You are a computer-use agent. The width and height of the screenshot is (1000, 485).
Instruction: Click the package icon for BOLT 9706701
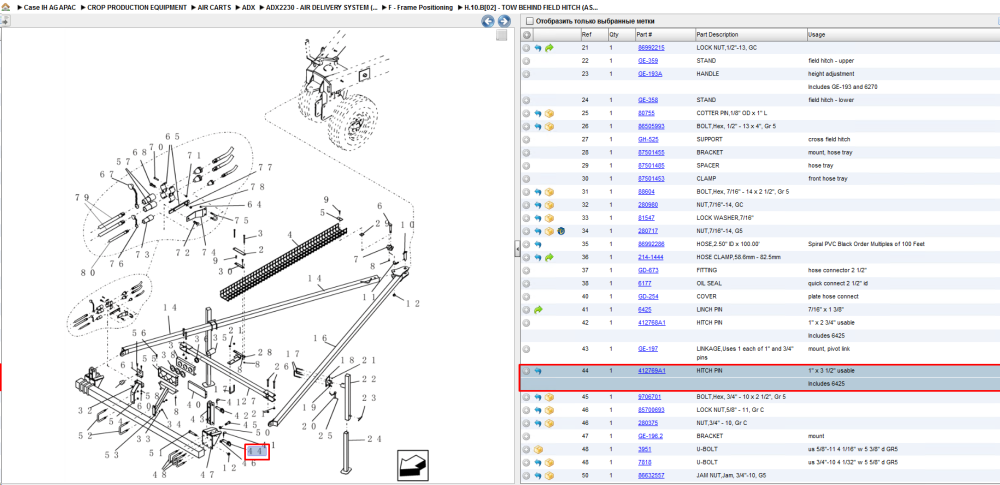click(x=549, y=397)
